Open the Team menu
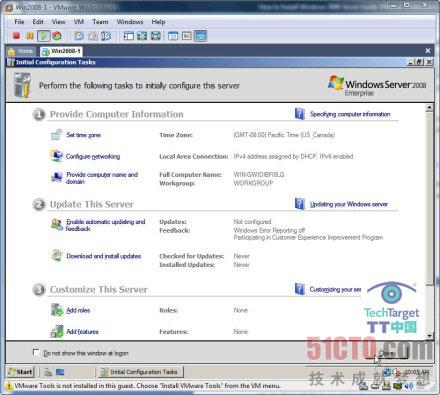Viewport: 440px width, 395px height. click(100, 22)
